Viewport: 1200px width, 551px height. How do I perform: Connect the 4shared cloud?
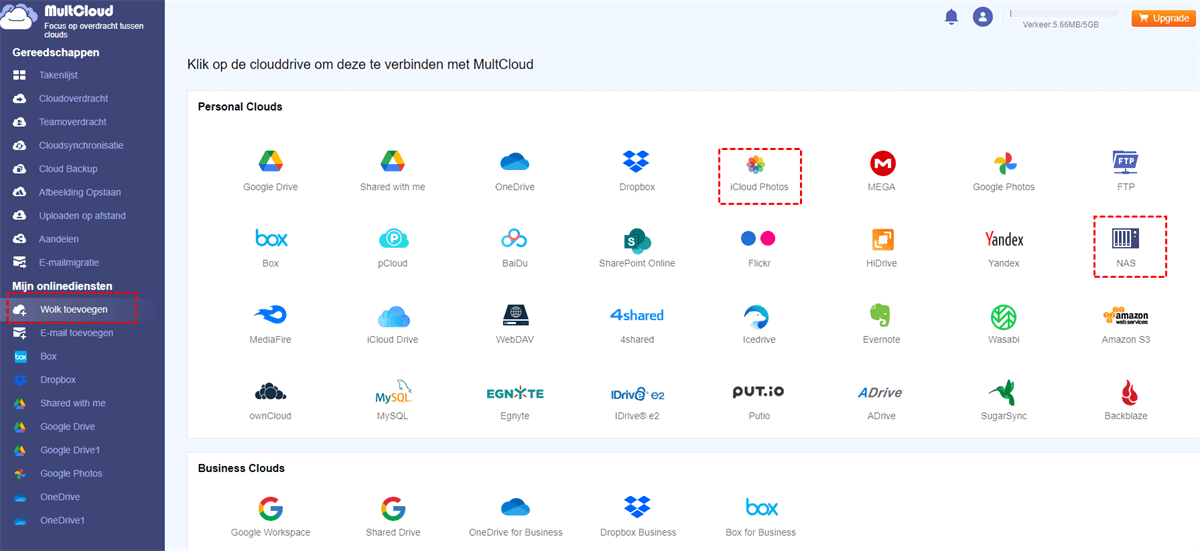[637, 315]
